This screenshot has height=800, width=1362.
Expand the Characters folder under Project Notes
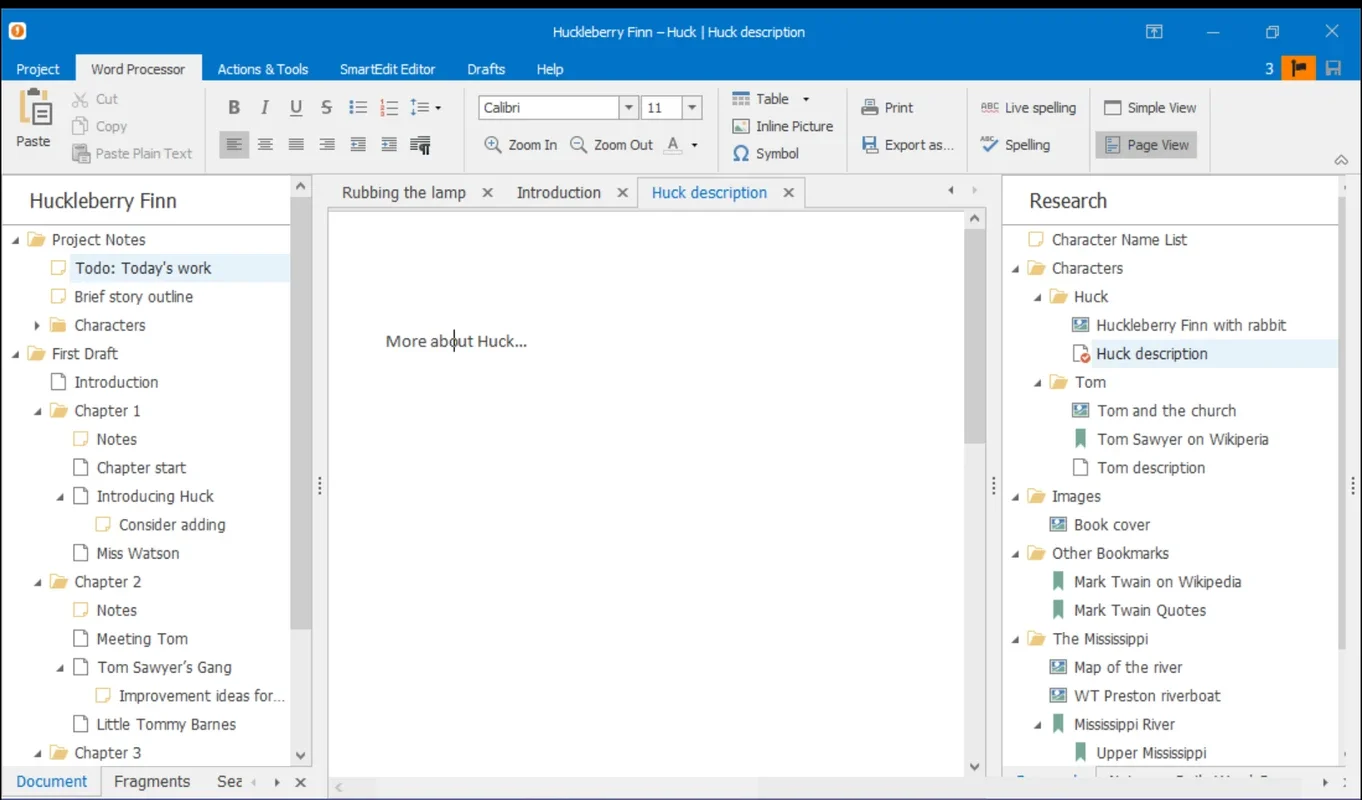[37, 325]
